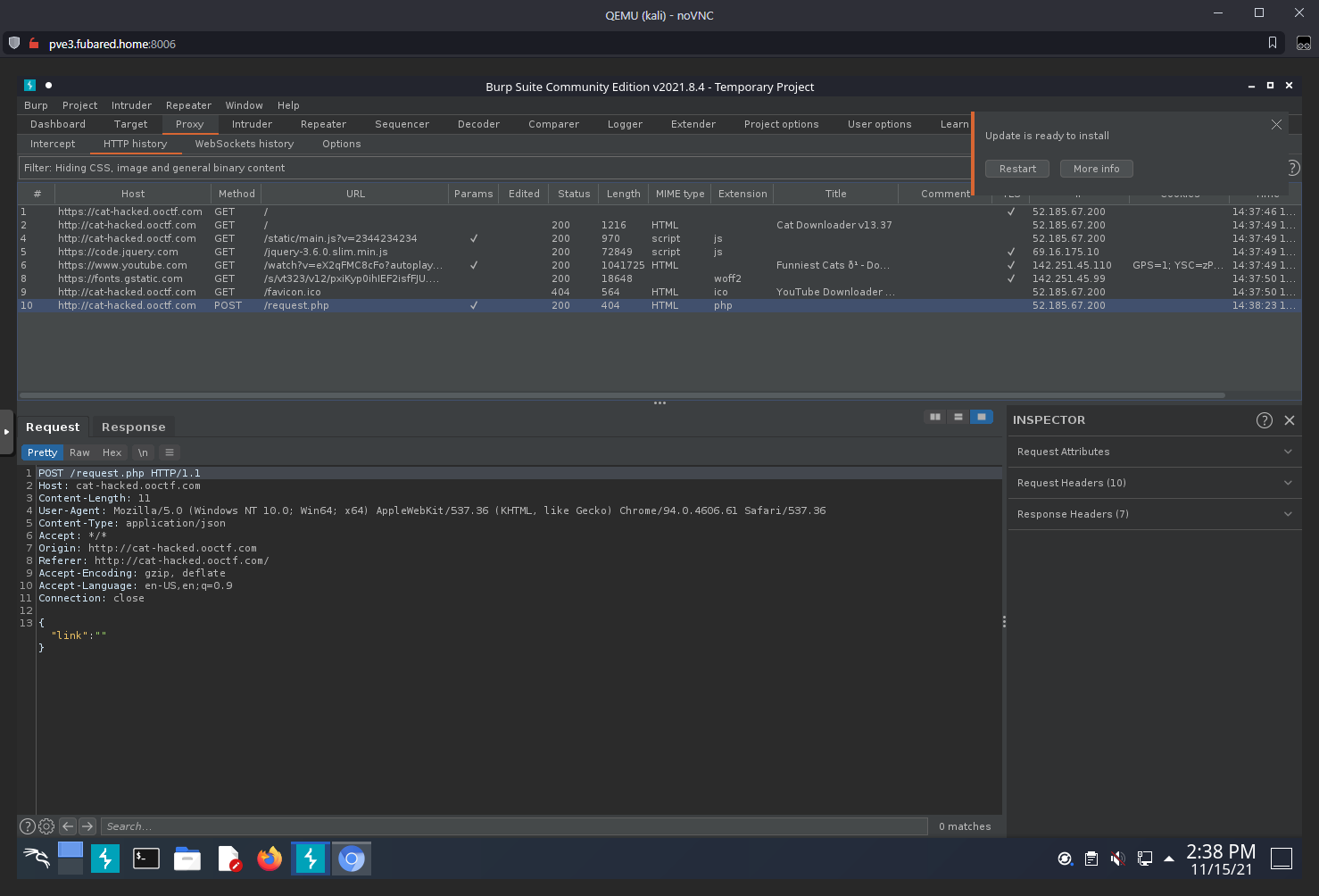Click the history filter bar

[x=494, y=168]
